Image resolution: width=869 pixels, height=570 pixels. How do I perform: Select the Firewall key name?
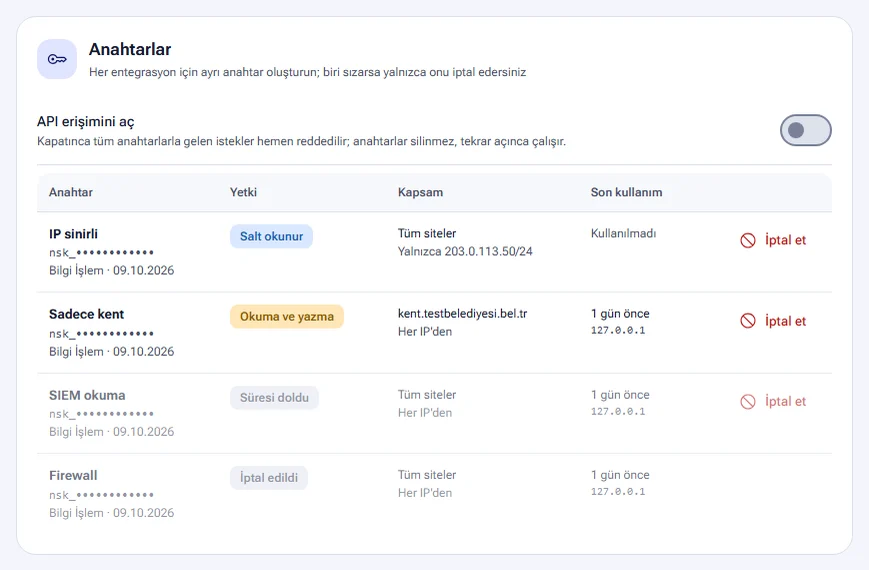point(73,476)
